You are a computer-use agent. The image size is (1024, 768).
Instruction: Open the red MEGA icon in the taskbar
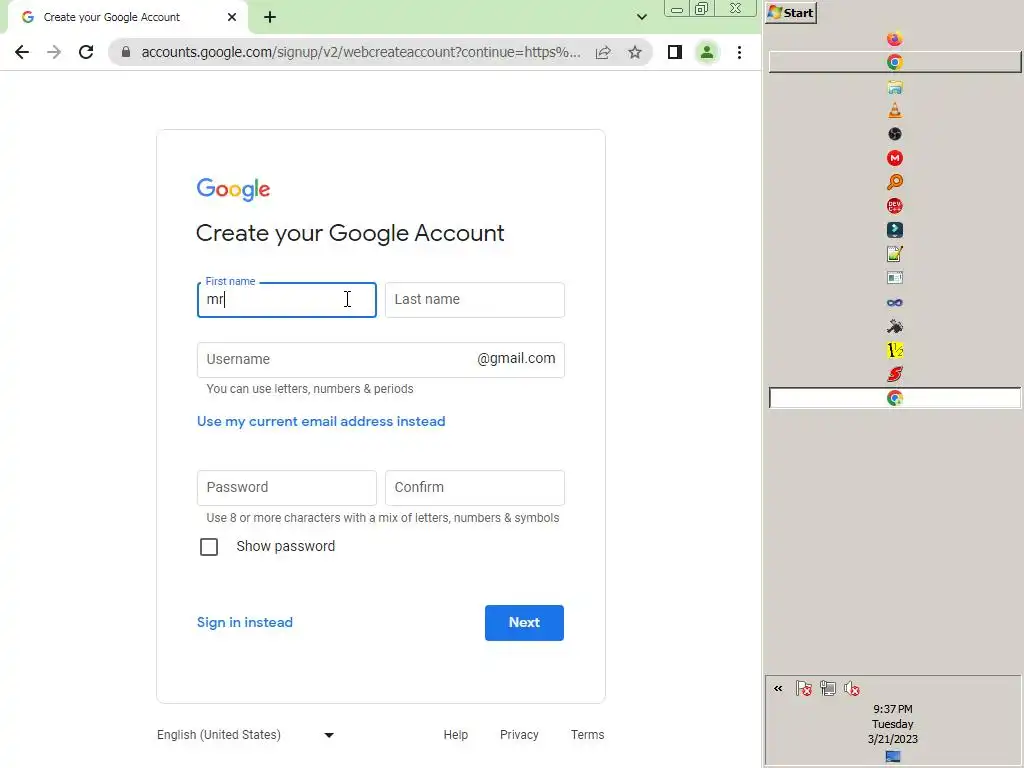tap(895, 158)
